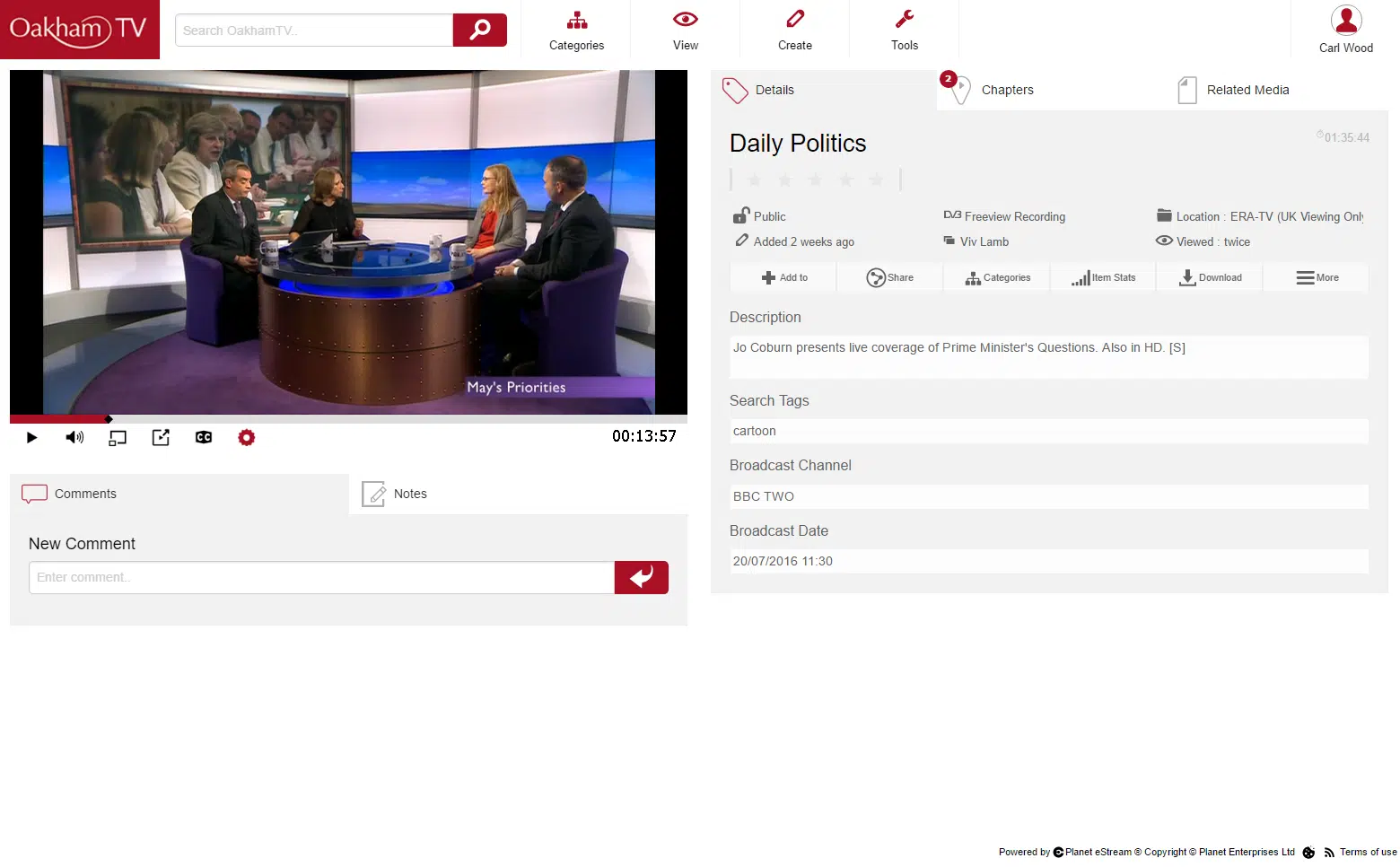Focus the Enter comment field
This screenshot has width=1400, height=867.
321,577
